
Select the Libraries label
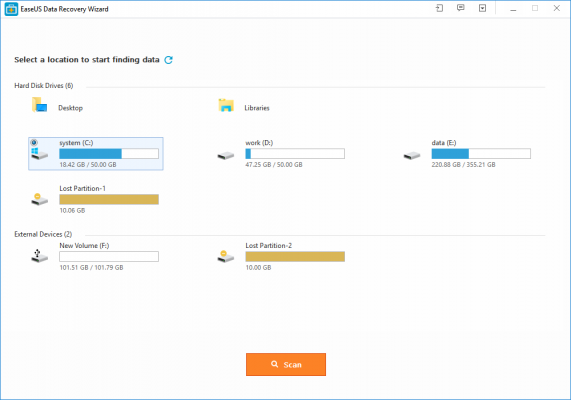257,108
